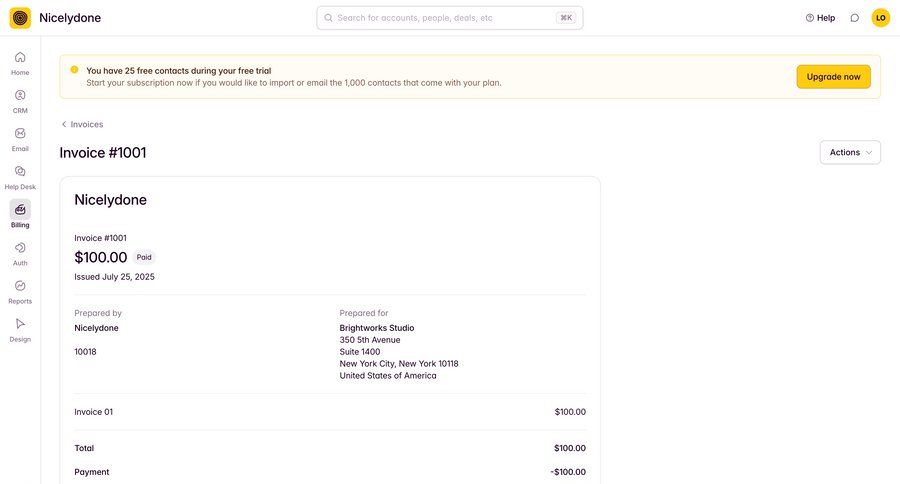Click the Invoice #1001 page heading
This screenshot has width=900, height=484.
tap(103, 153)
